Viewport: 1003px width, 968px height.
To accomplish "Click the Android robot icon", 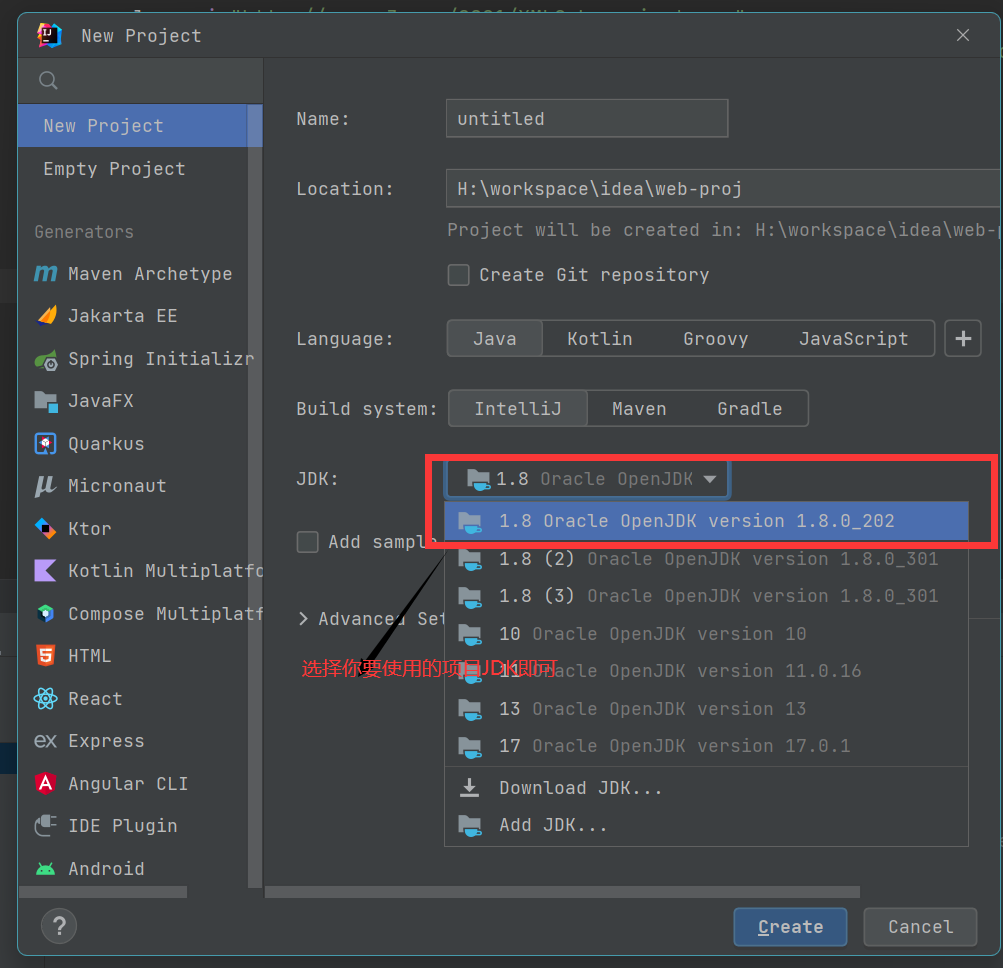I will pos(45,868).
